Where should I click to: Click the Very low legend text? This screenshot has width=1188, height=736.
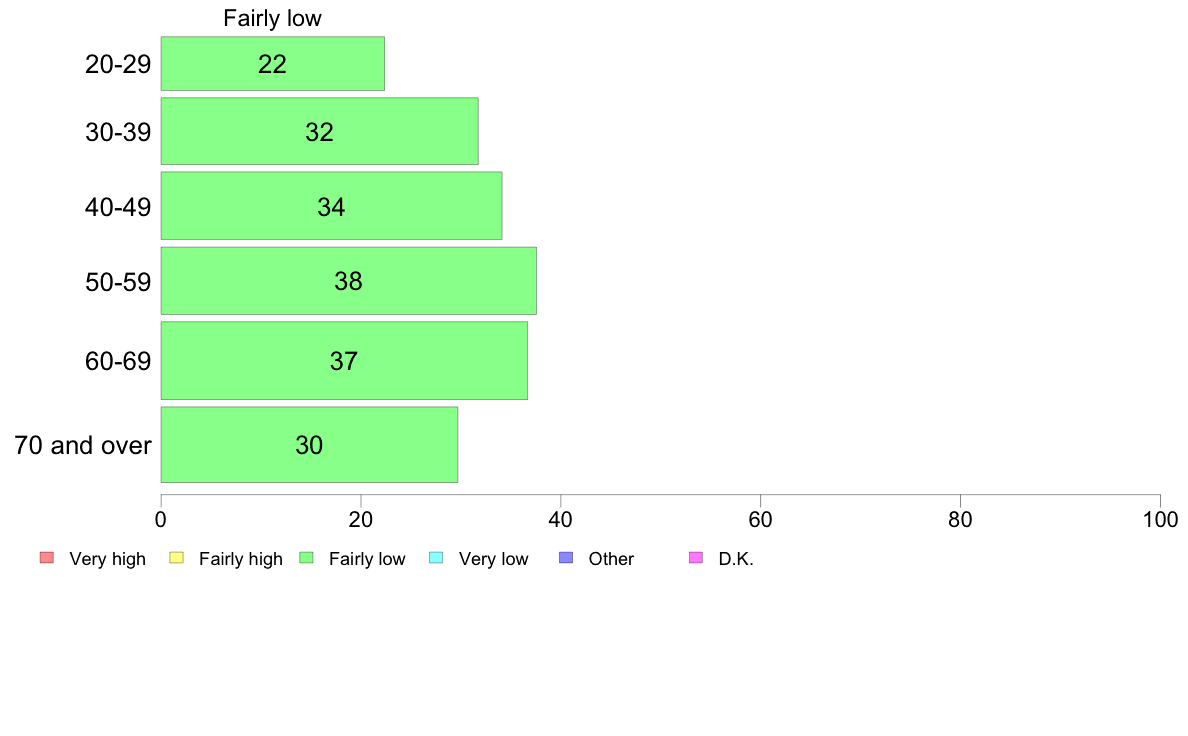coord(493,559)
